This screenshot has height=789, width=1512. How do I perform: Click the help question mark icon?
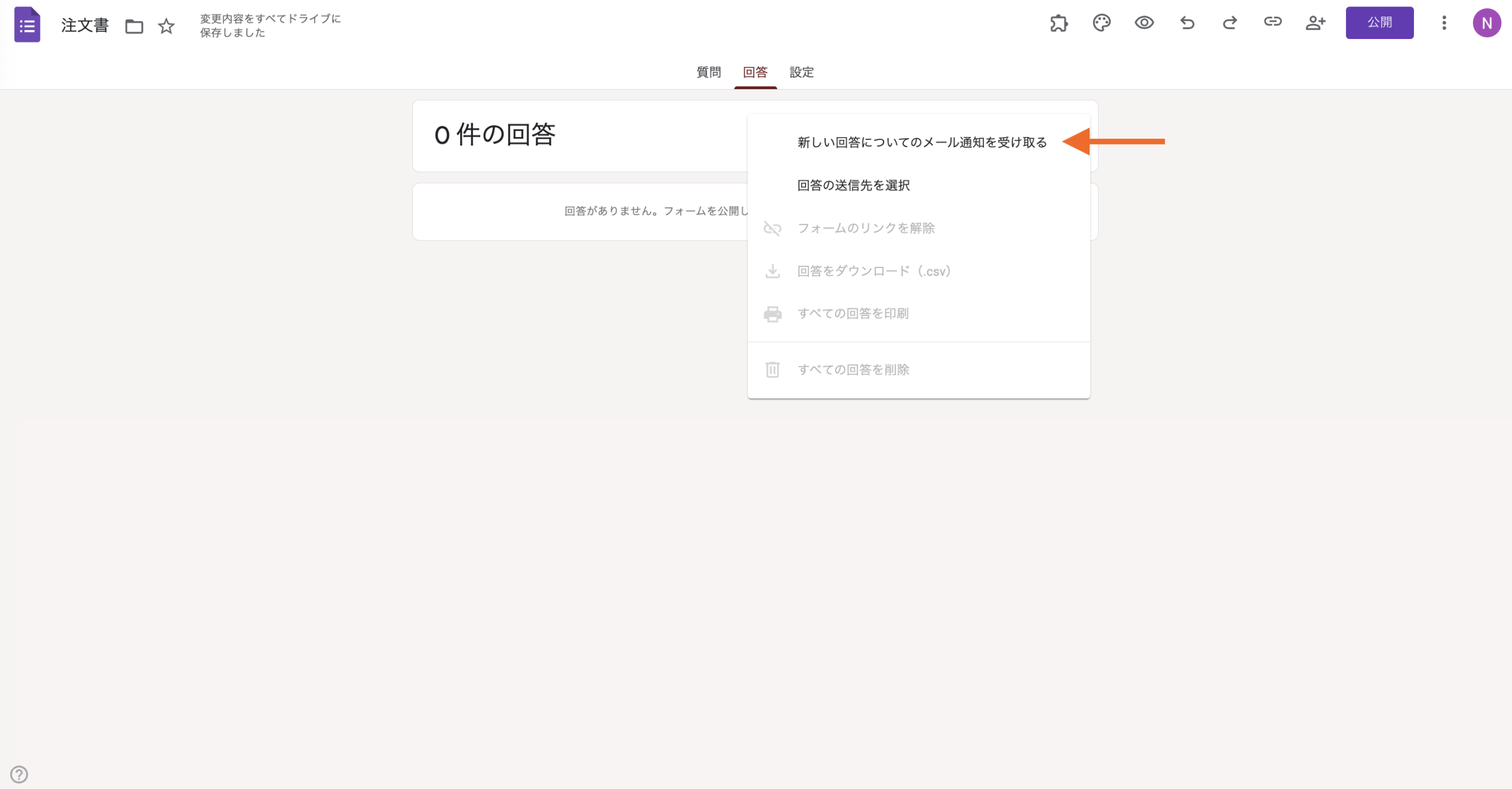(19, 774)
